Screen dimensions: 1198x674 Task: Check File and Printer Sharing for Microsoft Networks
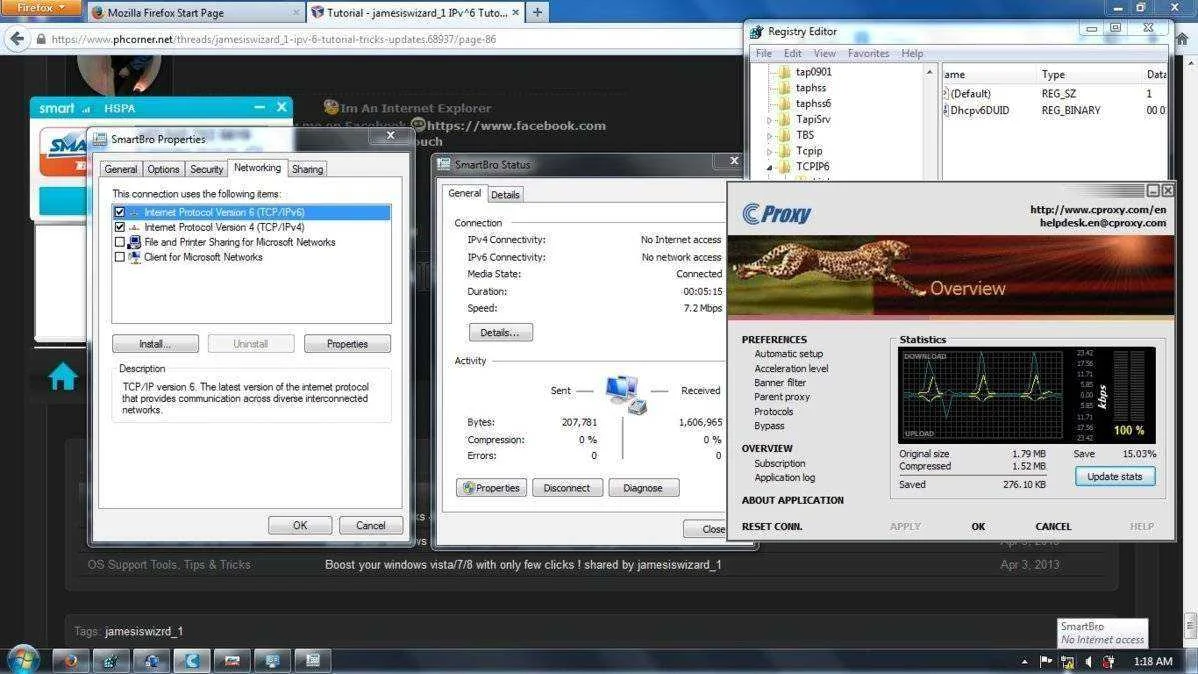pyautogui.click(x=119, y=242)
